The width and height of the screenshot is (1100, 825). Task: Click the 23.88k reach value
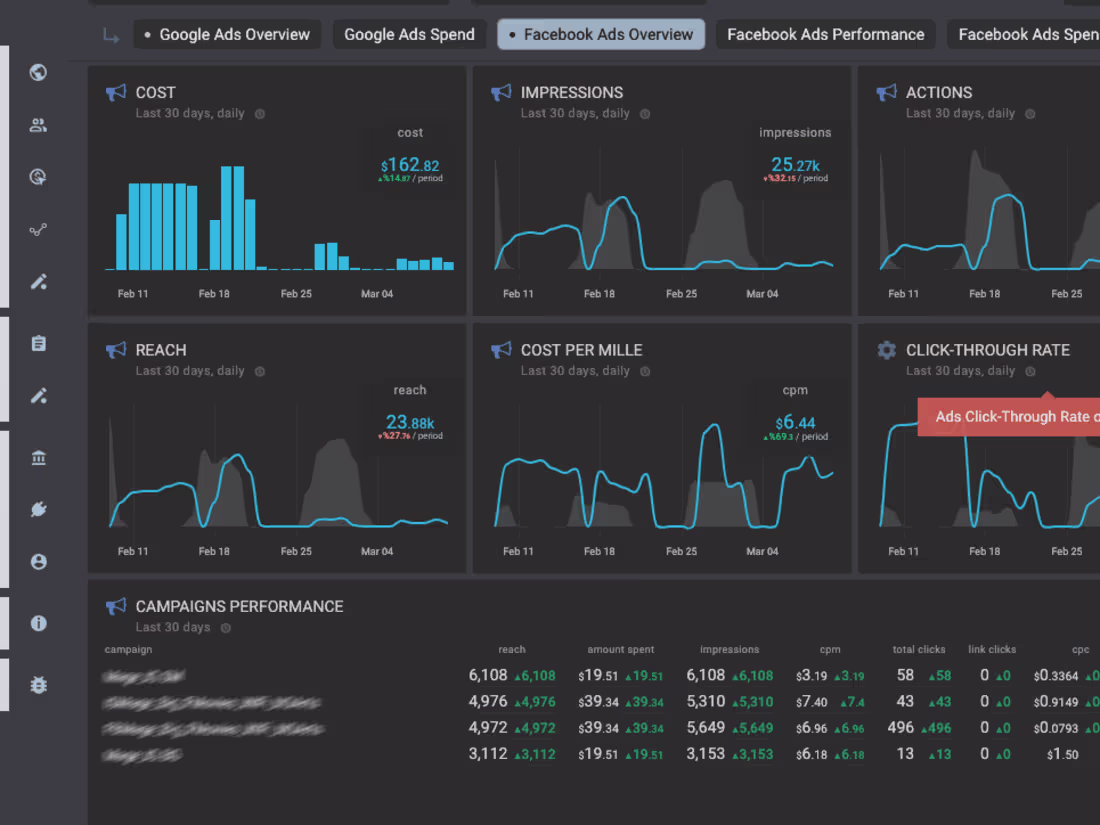(x=410, y=423)
